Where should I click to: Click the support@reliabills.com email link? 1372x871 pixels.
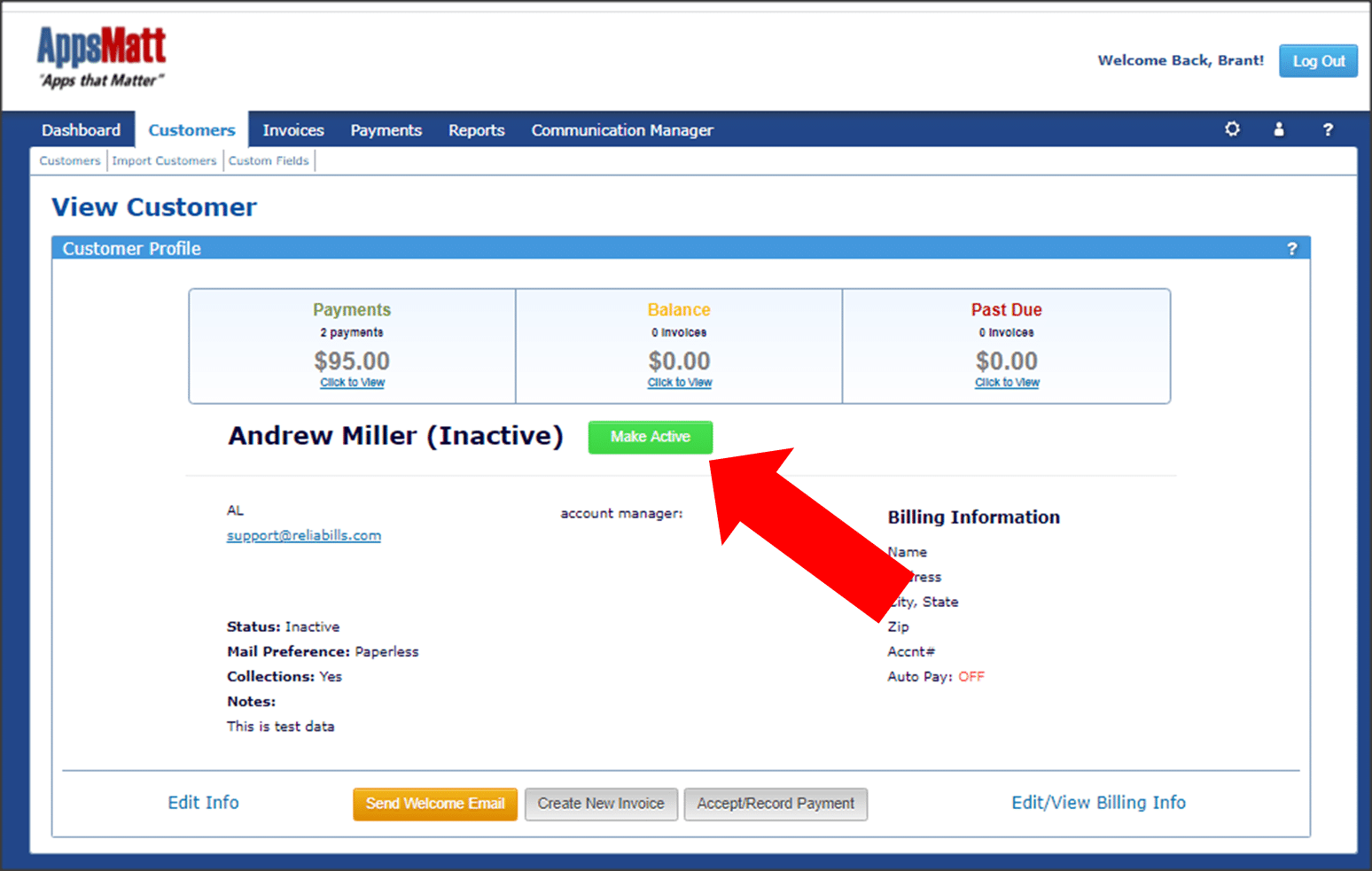(304, 535)
